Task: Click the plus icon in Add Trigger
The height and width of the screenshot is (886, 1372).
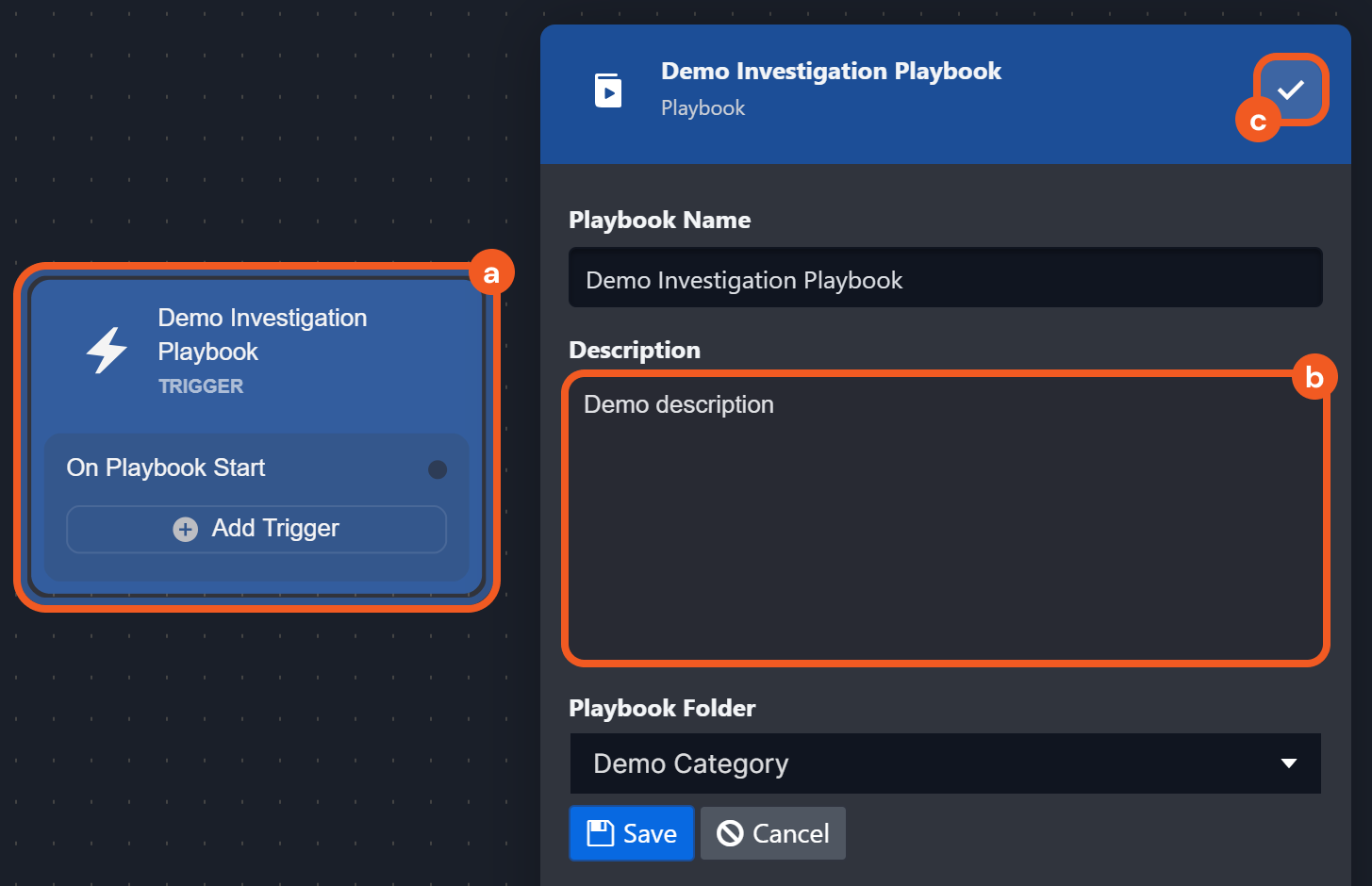Action: coord(186,530)
